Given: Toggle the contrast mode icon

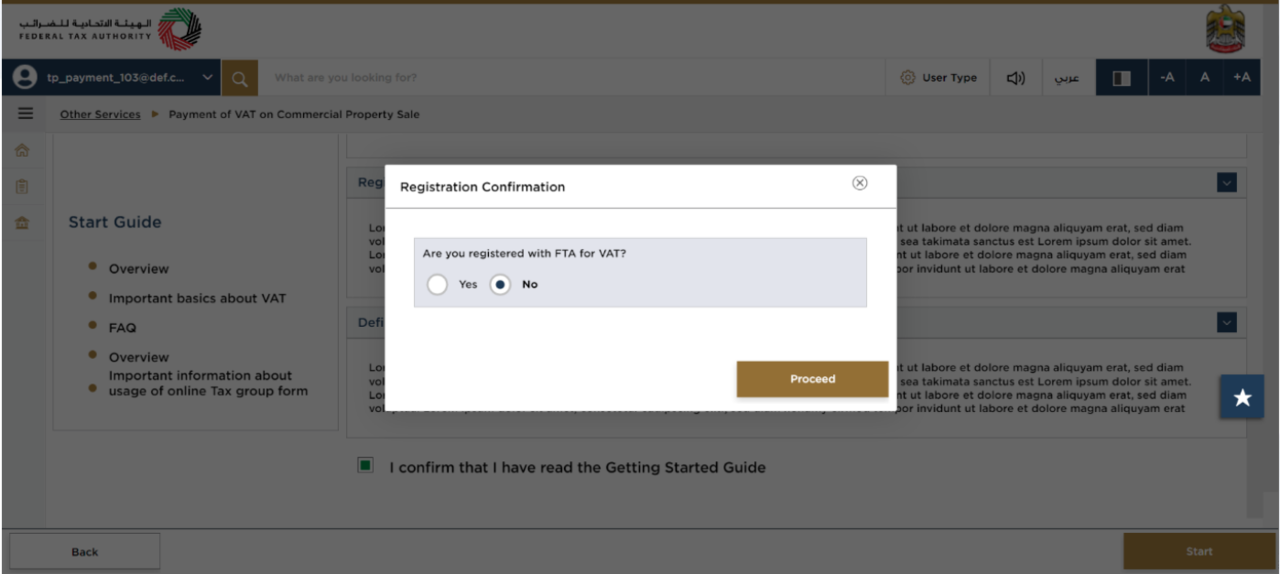Looking at the screenshot, I should click(1122, 78).
